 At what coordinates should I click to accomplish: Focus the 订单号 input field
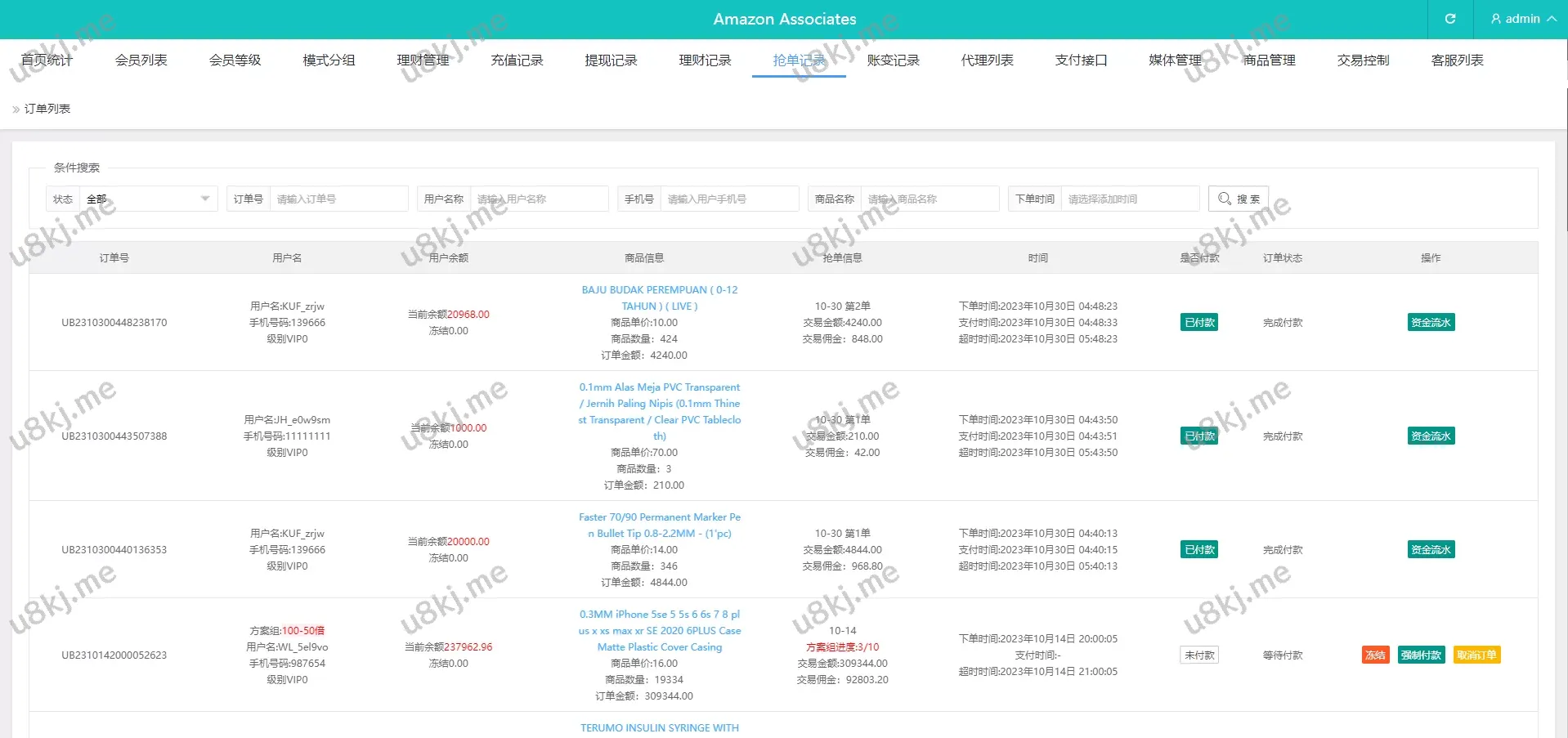click(x=338, y=199)
